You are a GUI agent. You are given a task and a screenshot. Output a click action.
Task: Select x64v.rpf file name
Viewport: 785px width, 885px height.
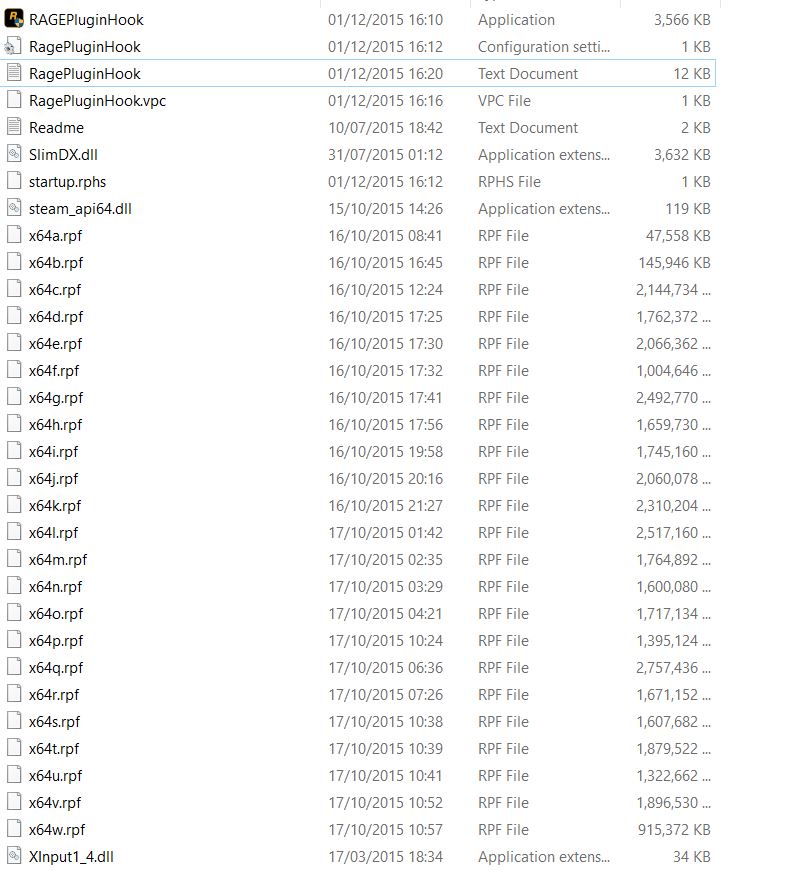pos(55,803)
